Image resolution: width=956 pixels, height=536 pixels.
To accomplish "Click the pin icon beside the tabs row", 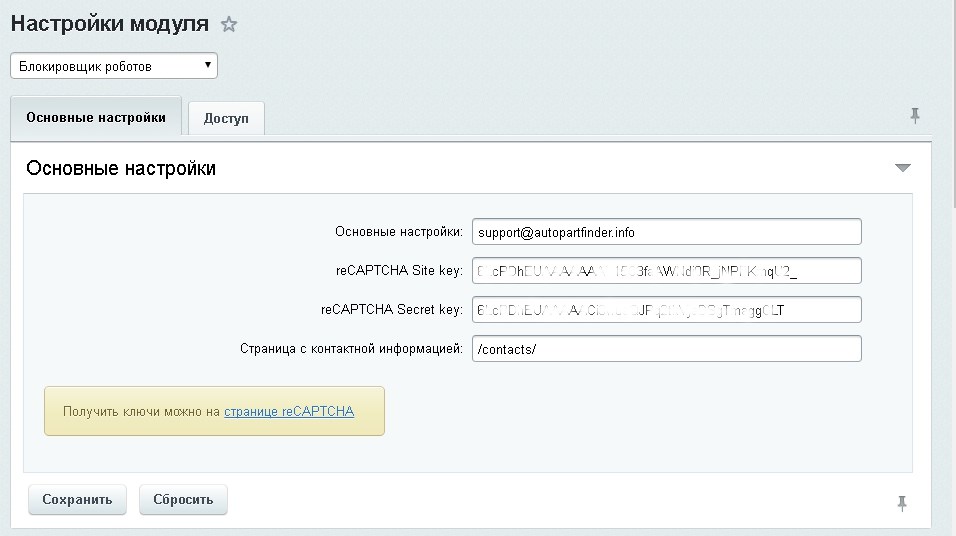I will pyautogui.click(x=914, y=116).
